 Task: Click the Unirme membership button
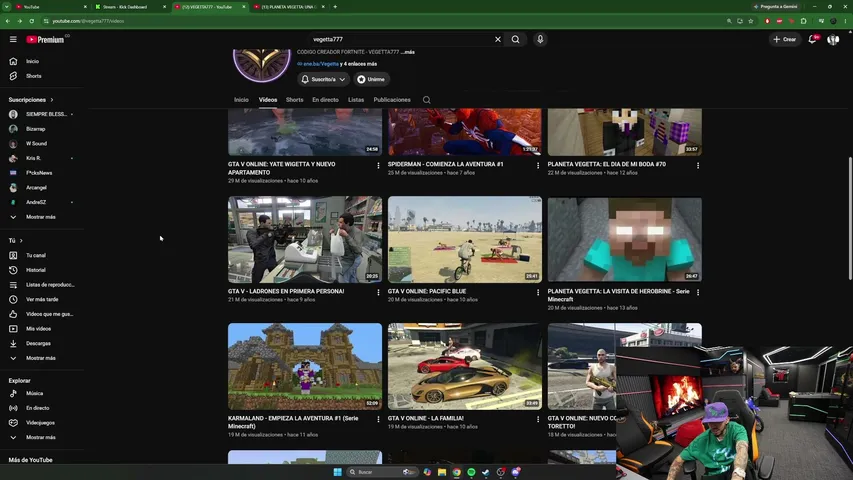[372, 79]
